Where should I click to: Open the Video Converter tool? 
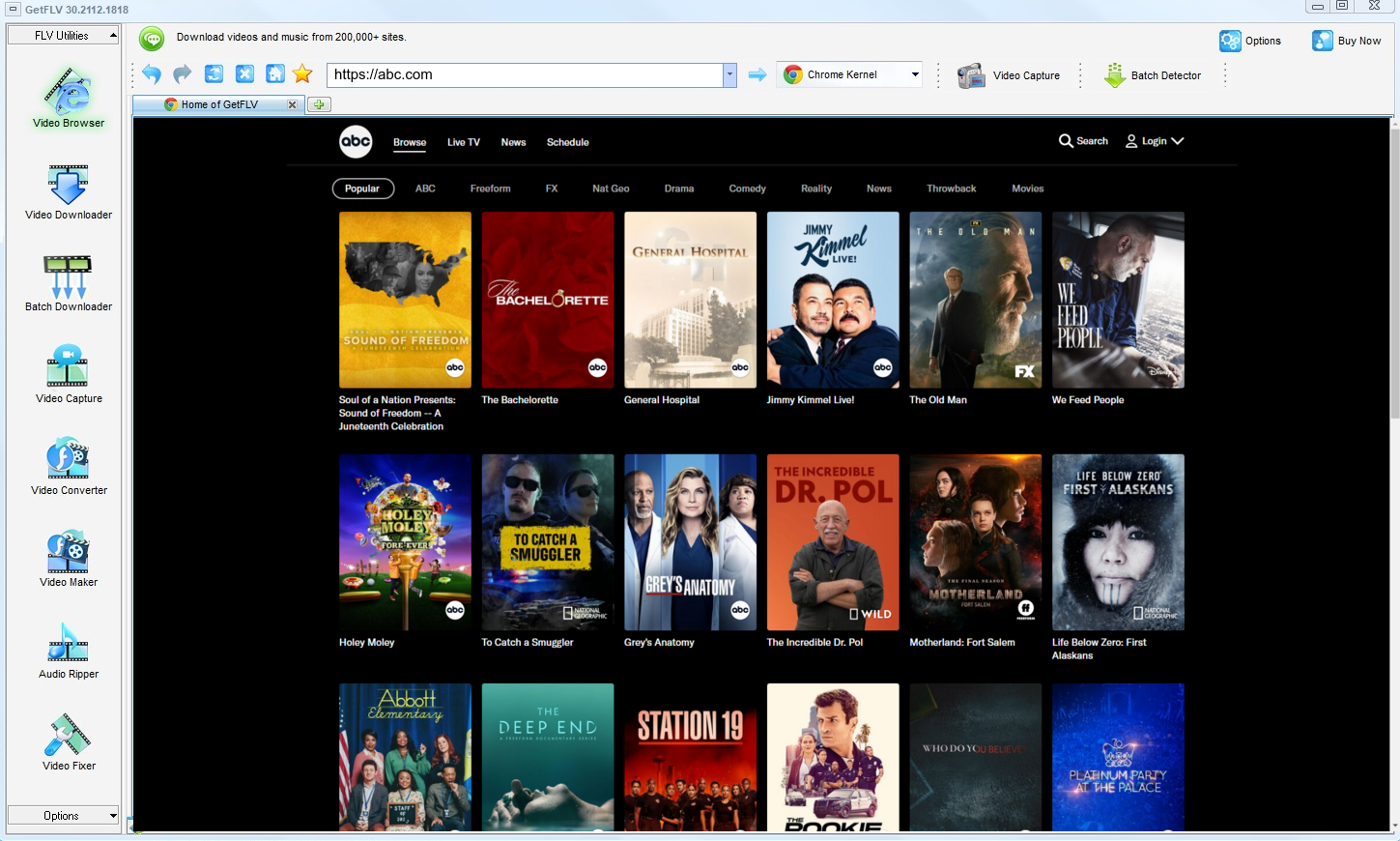[69, 467]
